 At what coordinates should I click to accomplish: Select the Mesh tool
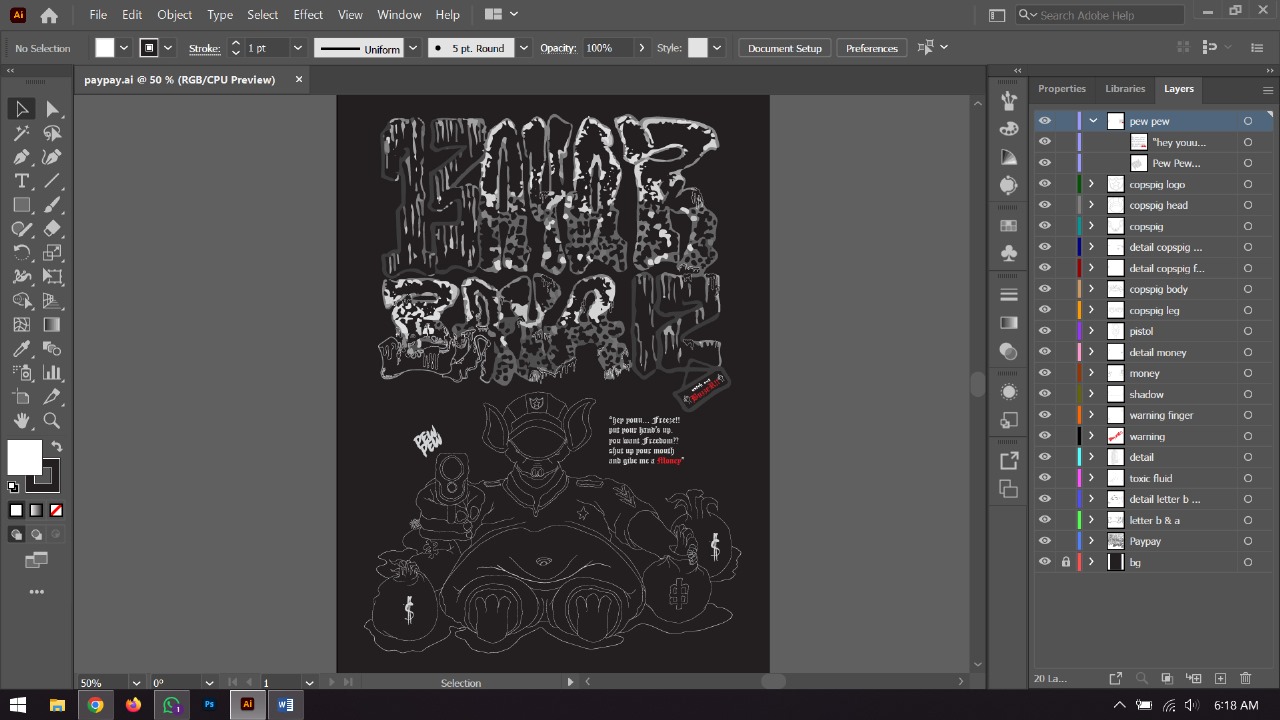(x=22, y=325)
